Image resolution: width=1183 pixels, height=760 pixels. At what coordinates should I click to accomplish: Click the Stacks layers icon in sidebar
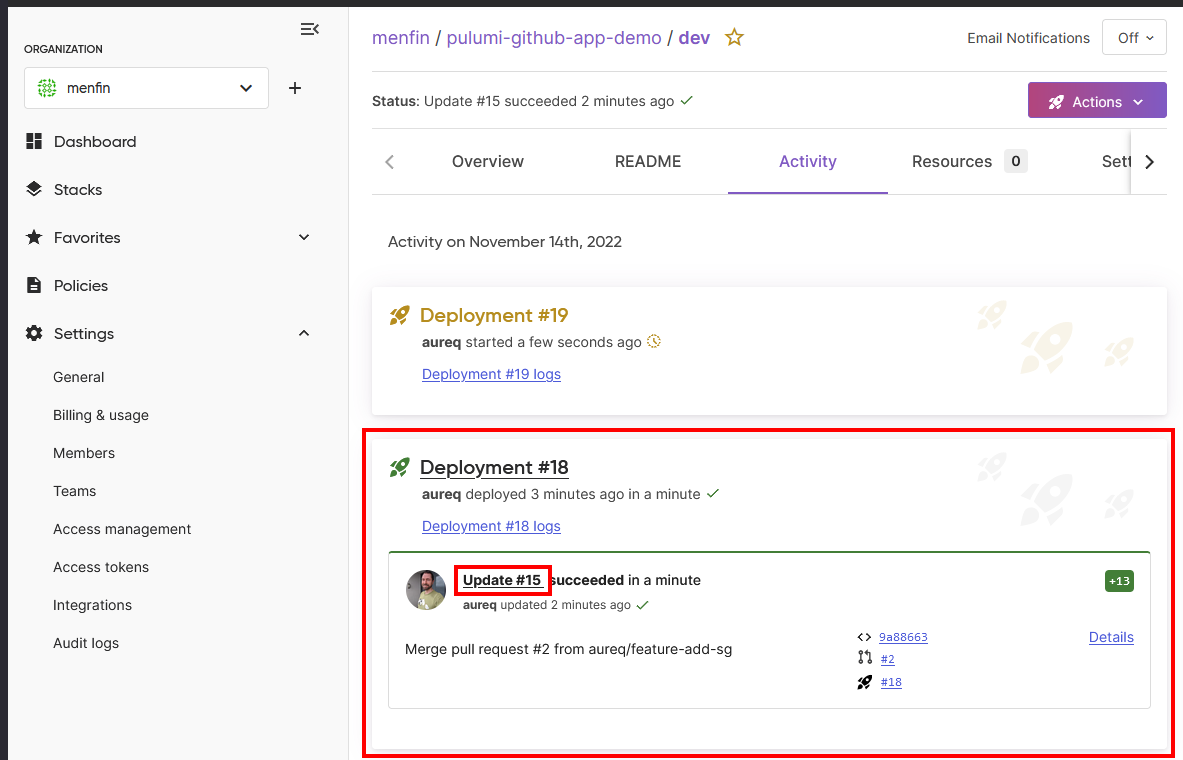[x=33, y=189]
